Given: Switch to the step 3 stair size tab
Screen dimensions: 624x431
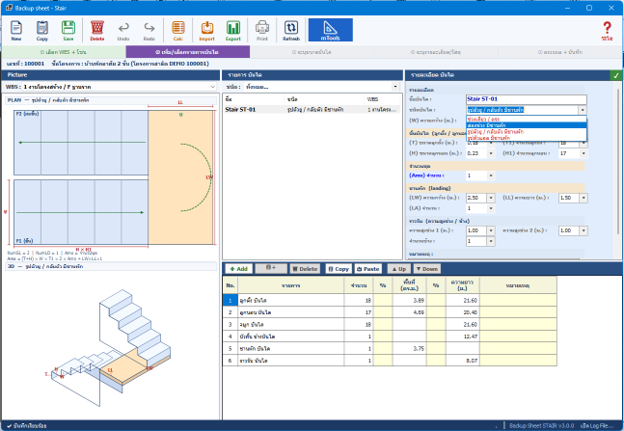Looking at the screenshot, I should 312,52.
